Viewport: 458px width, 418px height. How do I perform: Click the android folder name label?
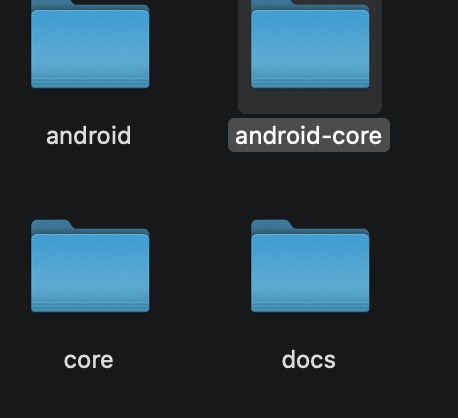tap(89, 136)
